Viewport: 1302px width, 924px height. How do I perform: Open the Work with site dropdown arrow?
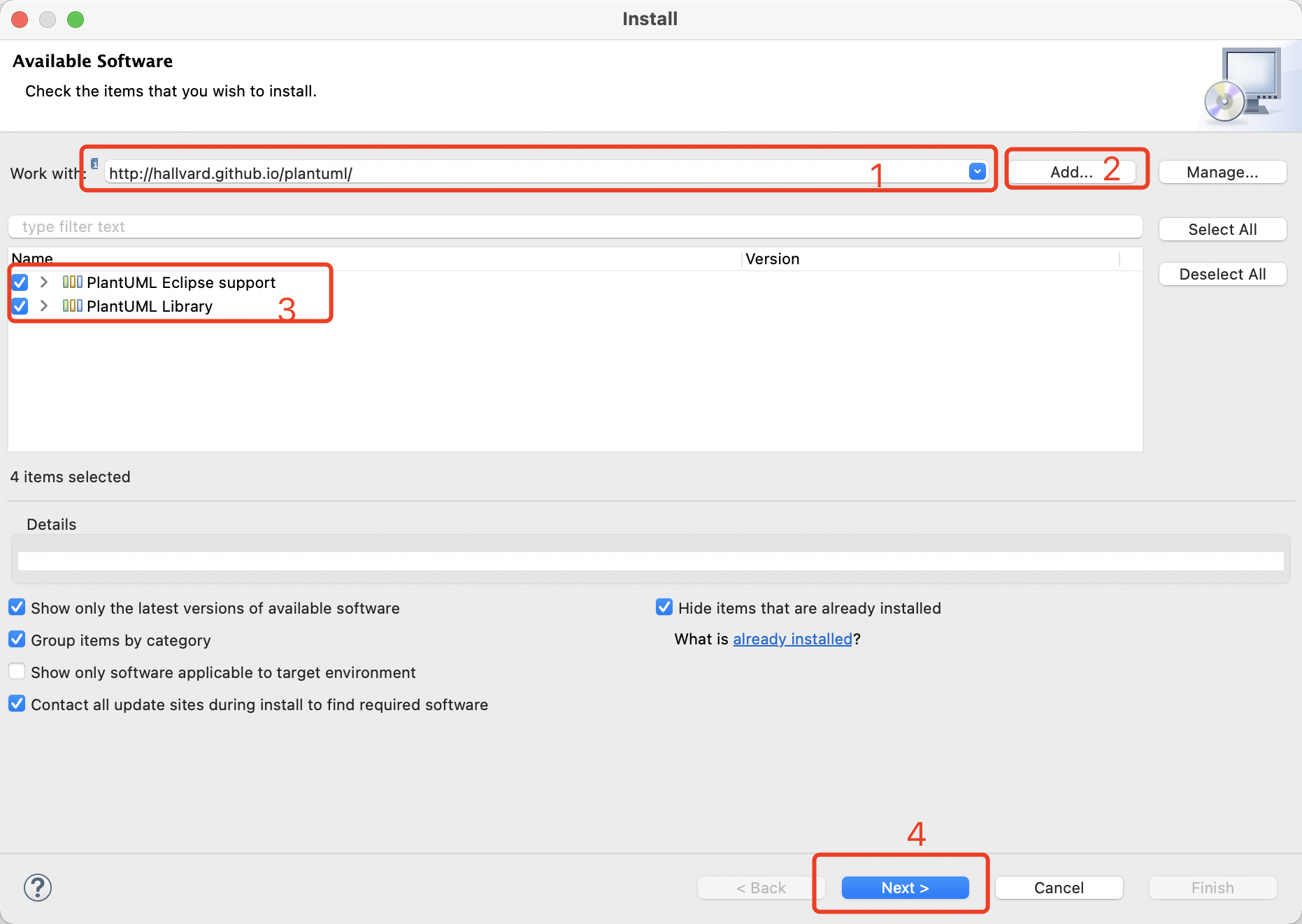pos(977,171)
